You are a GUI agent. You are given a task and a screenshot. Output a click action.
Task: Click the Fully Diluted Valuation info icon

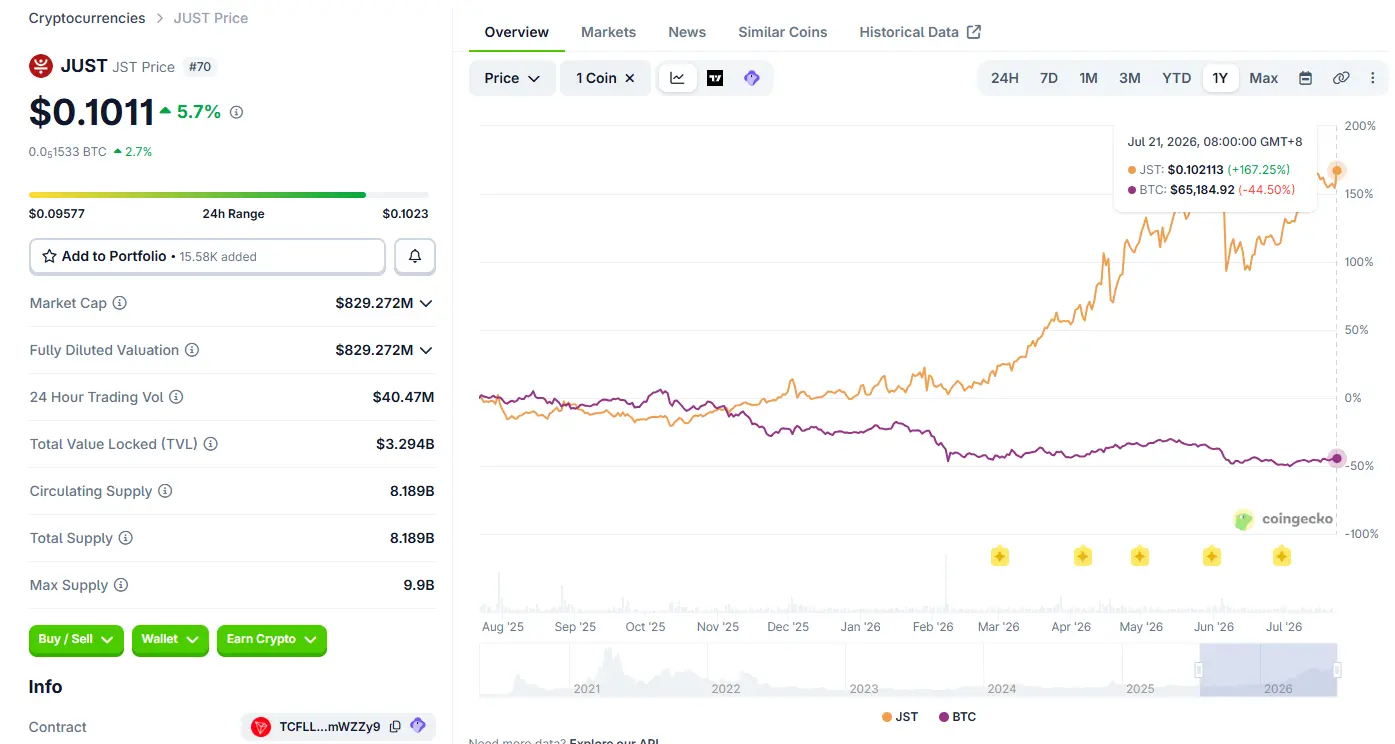[192, 350]
